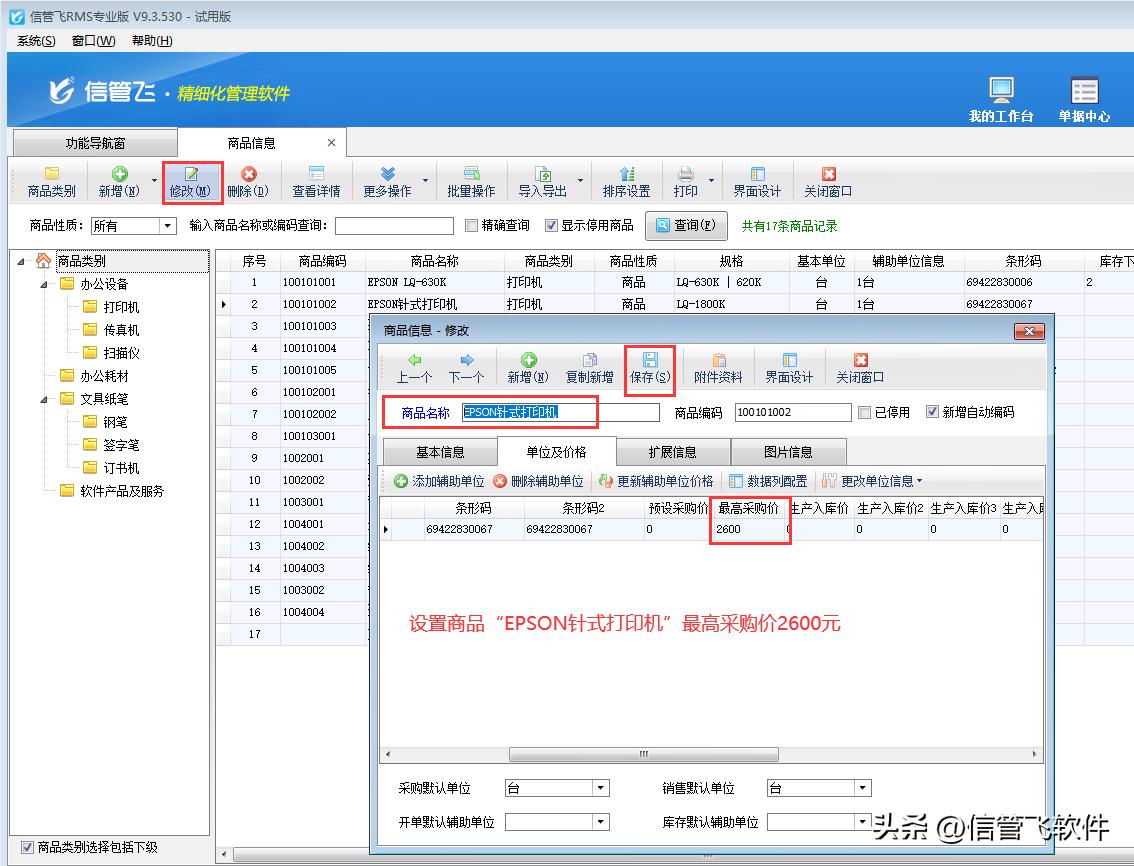Open the 窗口(W) menu
This screenshot has height=866, width=1134.
(91, 40)
